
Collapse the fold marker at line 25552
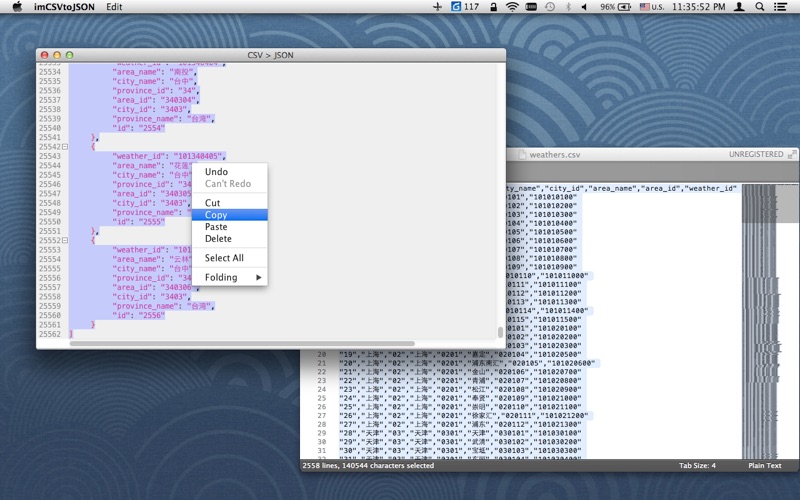pos(65,240)
